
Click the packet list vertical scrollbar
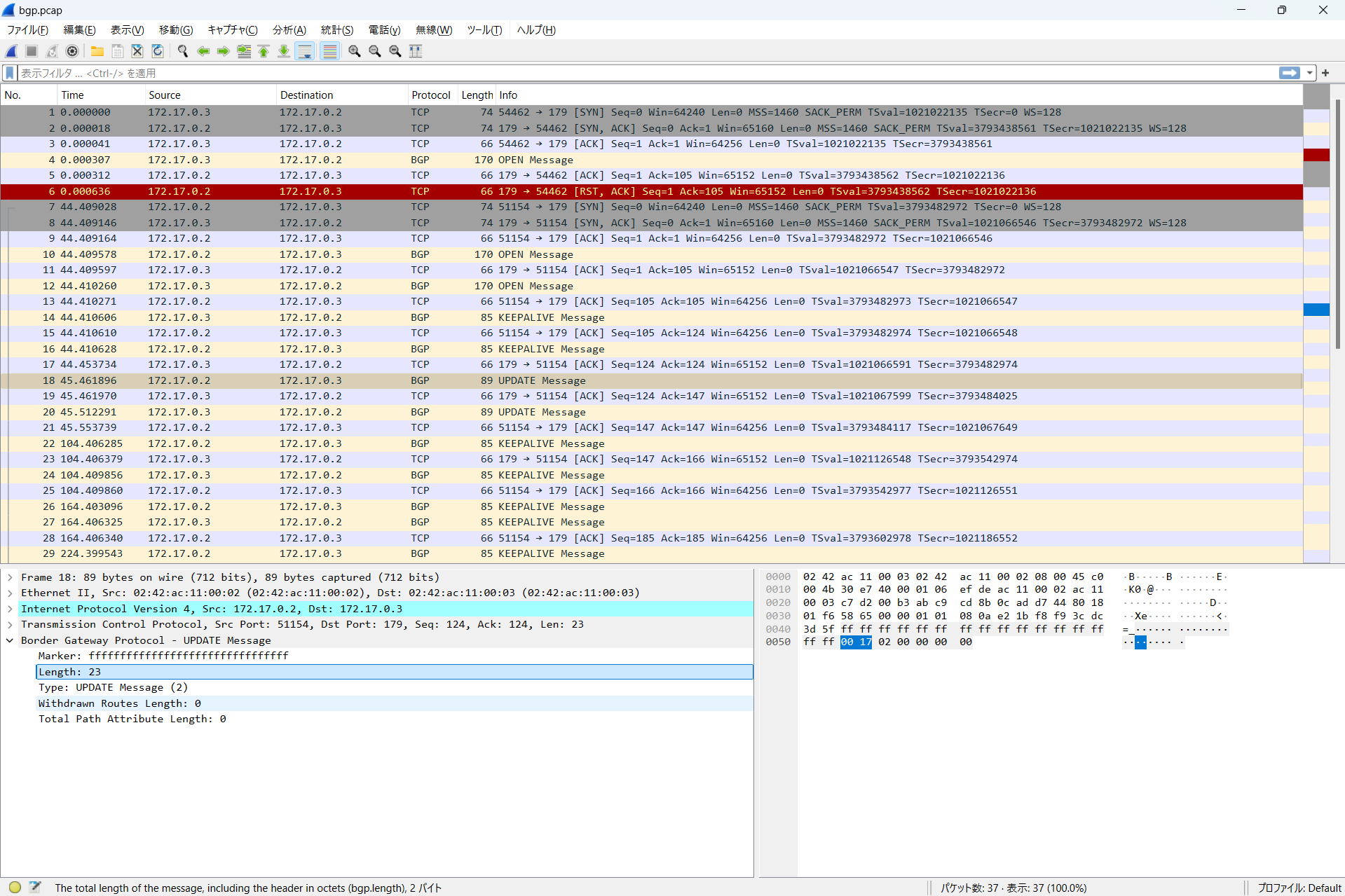(1337, 224)
